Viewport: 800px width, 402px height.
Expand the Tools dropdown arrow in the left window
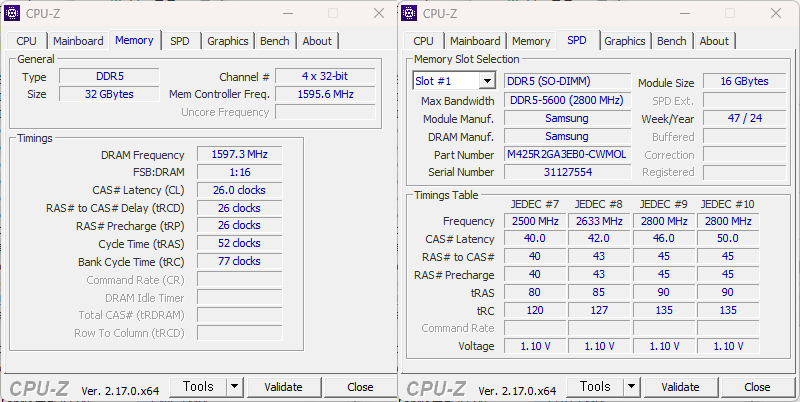click(234, 387)
